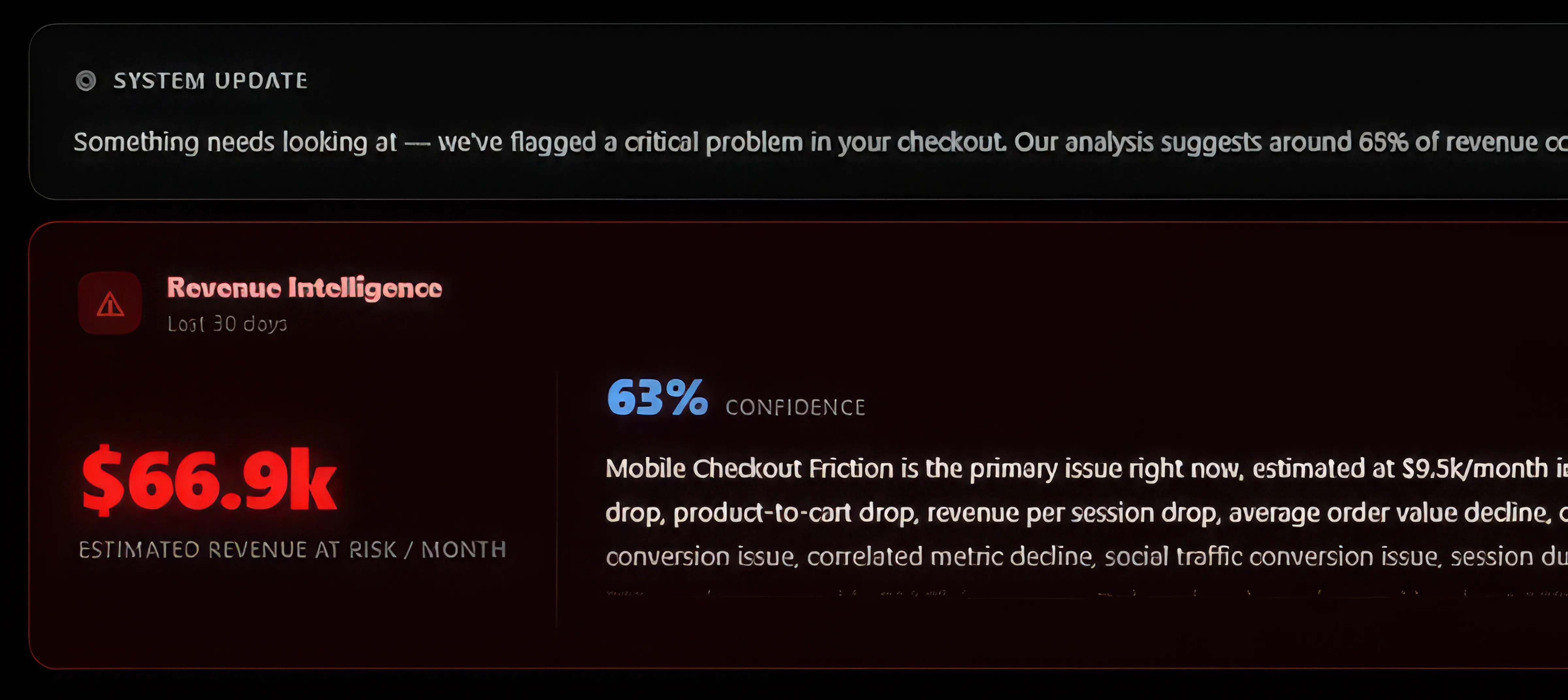Switch to the Revenue Intelligence panel
Viewport: 1568px width, 700px height.
point(304,288)
